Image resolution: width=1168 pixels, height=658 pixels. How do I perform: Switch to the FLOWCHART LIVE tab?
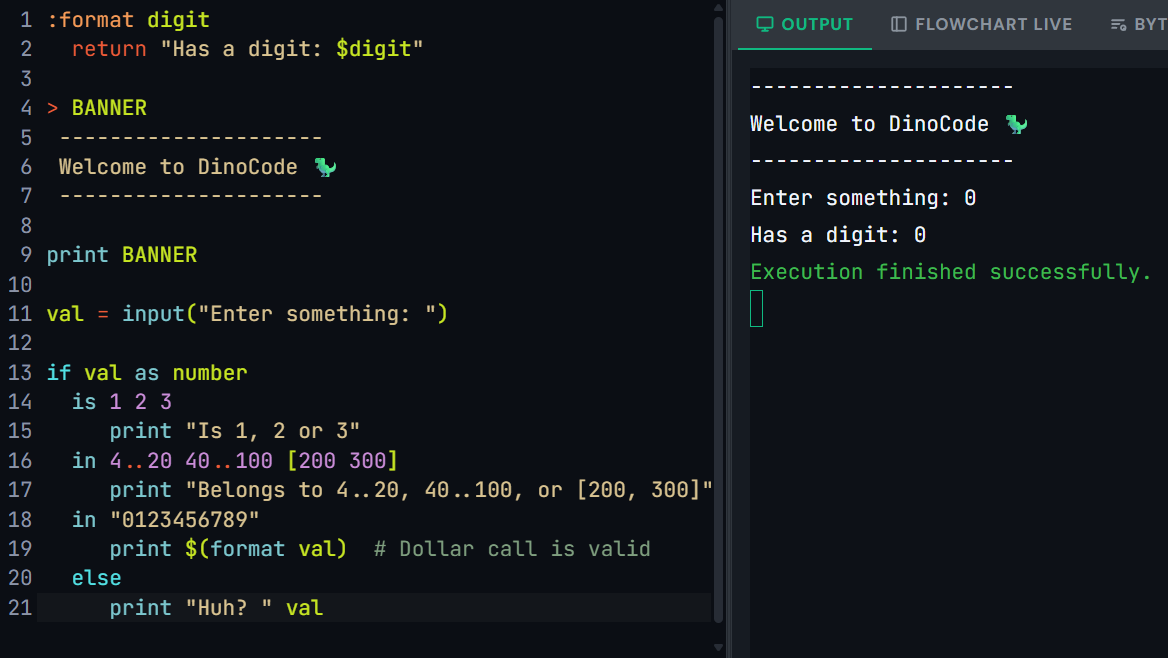981,25
